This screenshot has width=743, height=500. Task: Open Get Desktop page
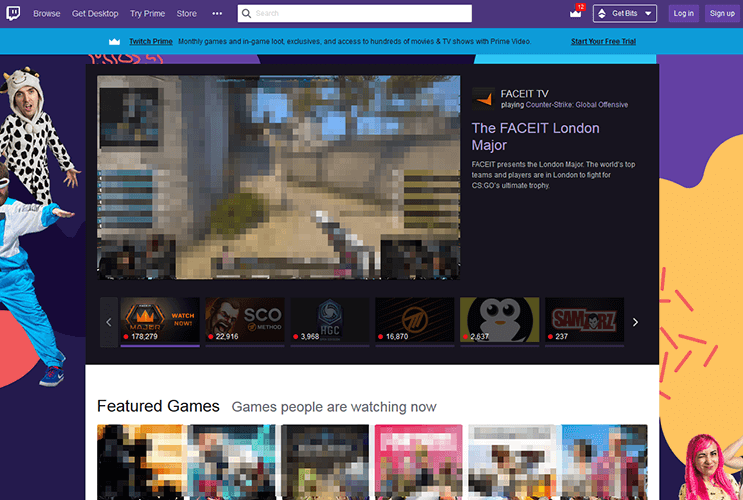tap(95, 14)
